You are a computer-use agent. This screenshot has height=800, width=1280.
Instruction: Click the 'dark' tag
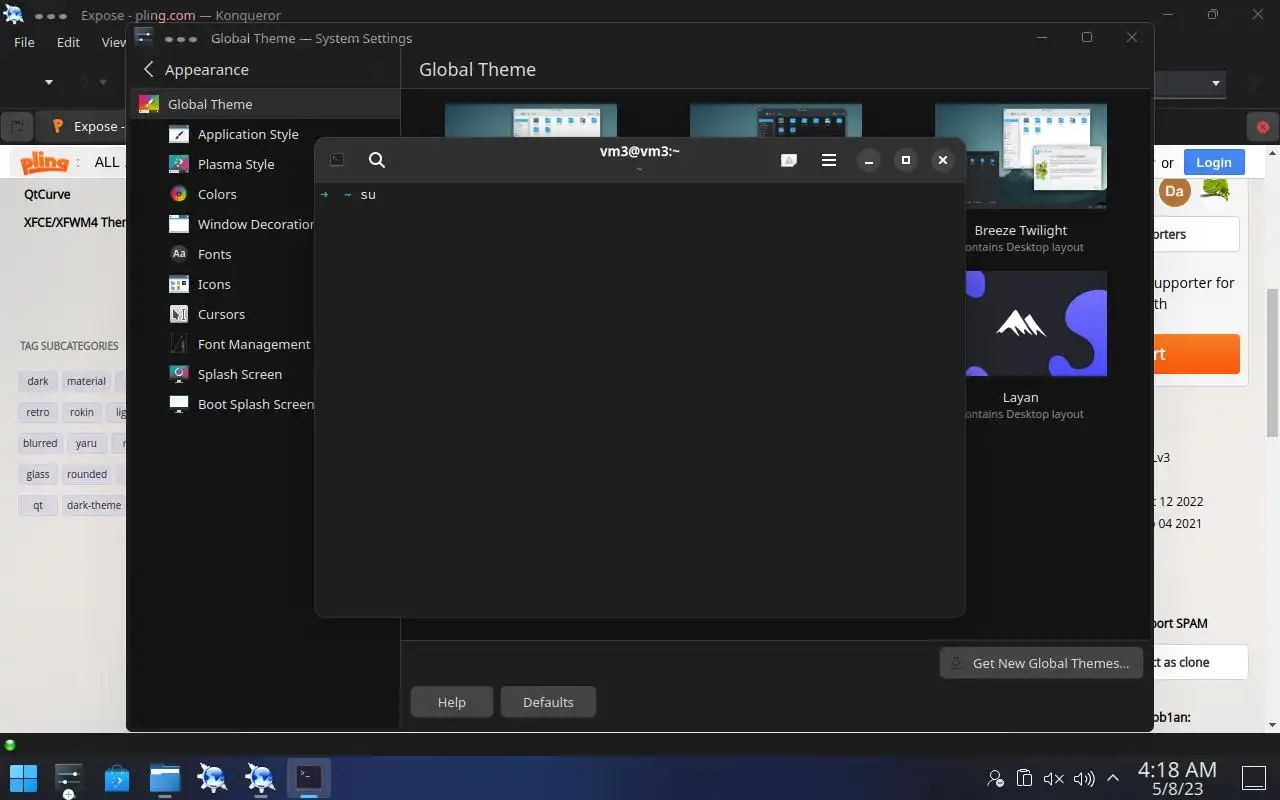38,381
